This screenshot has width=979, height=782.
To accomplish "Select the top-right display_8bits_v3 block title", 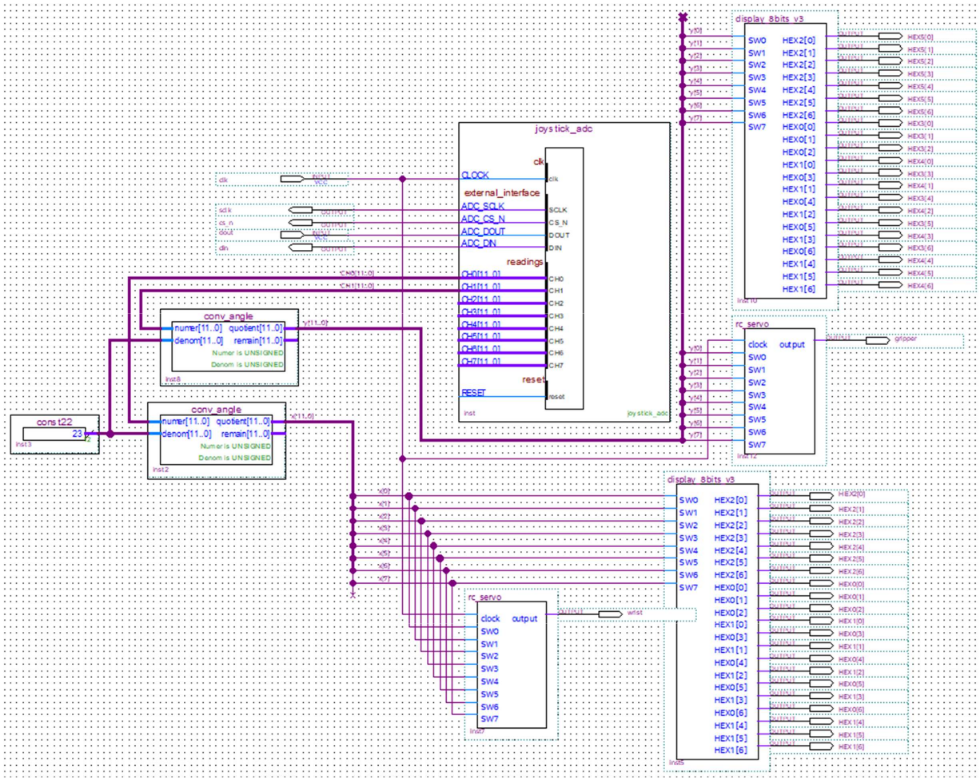I will pos(769,19).
